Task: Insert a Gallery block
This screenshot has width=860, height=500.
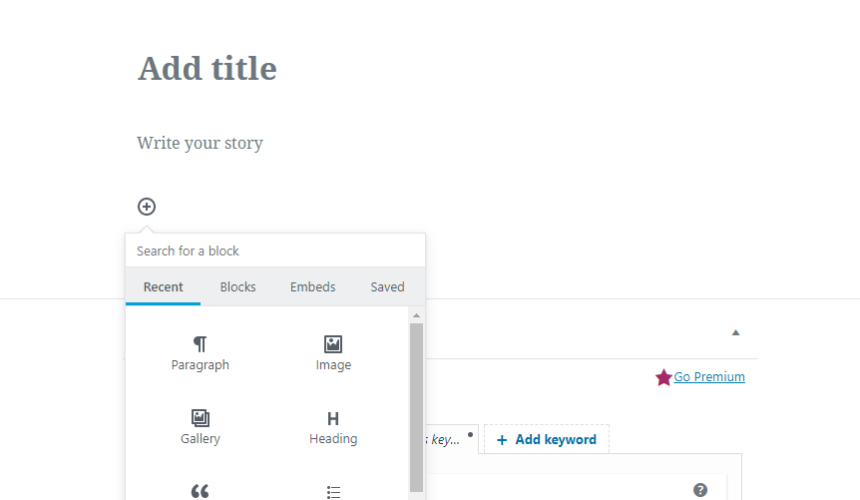Action: pos(200,427)
